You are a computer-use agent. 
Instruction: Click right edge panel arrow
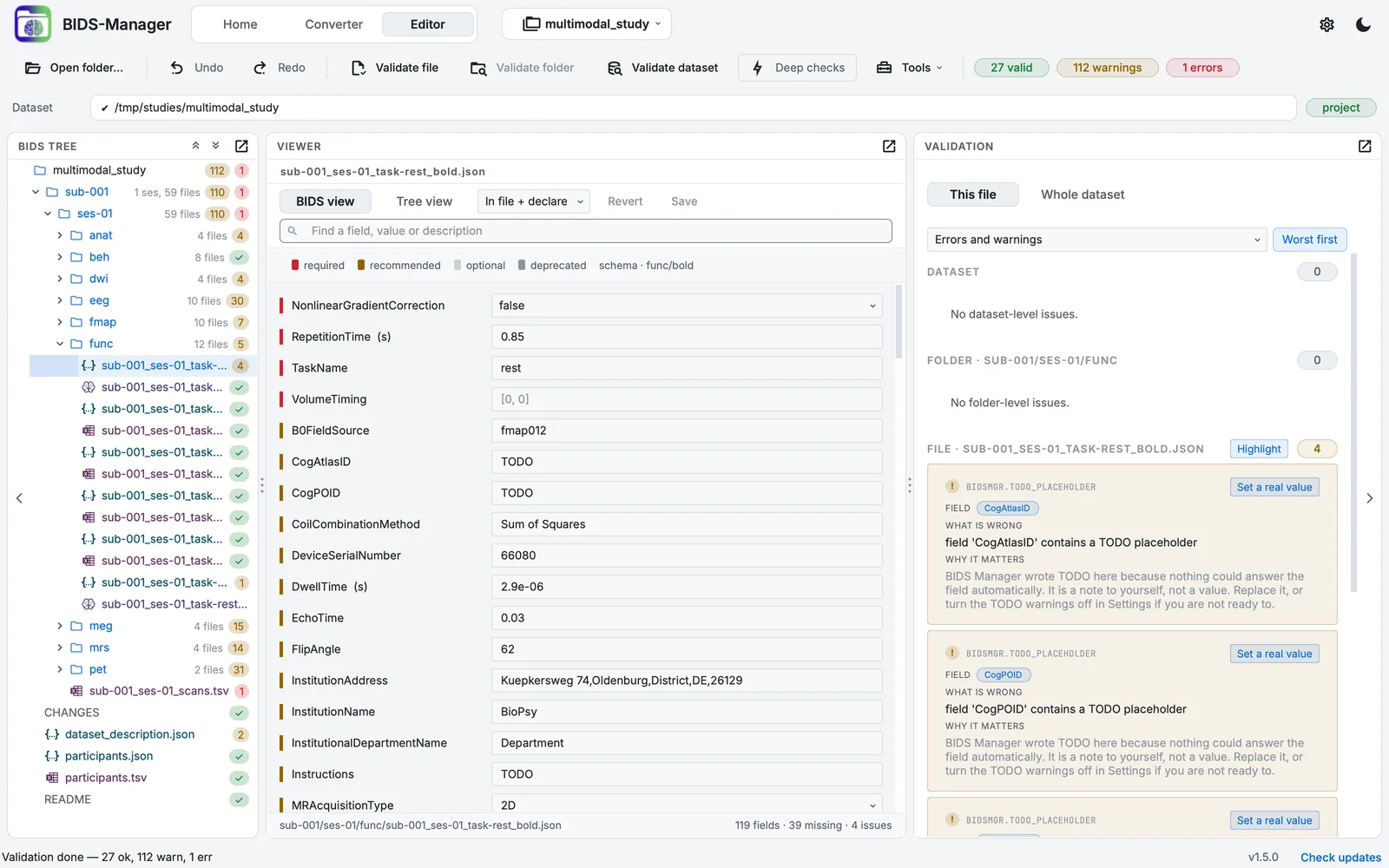click(x=1370, y=498)
